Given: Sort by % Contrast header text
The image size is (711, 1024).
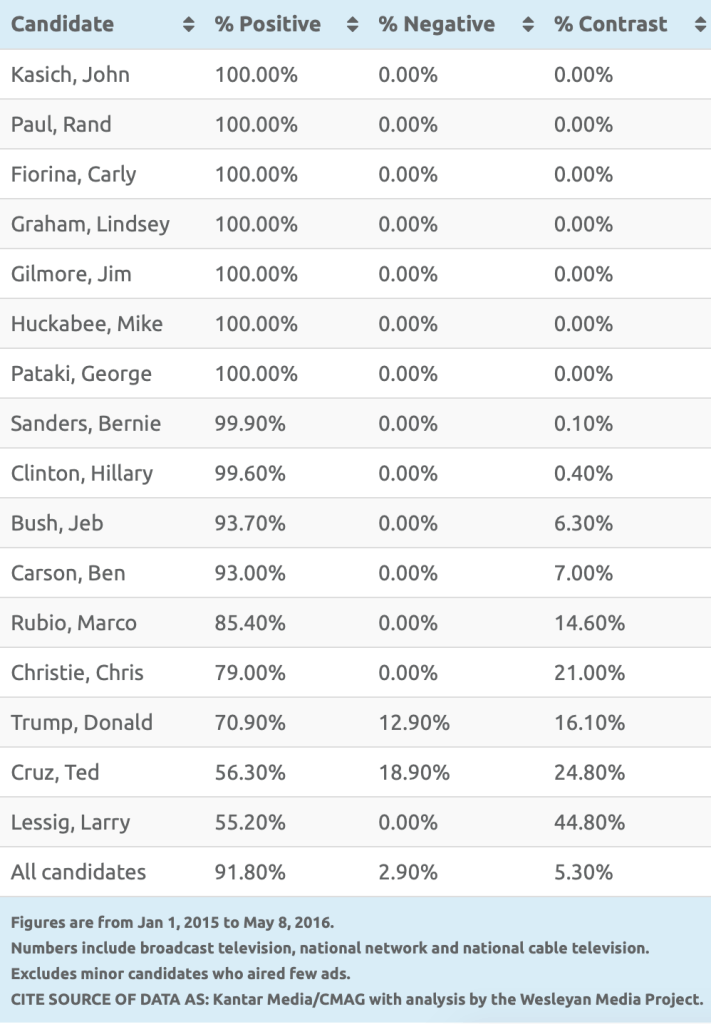Looking at the screenshot, I should click(611, 25).
